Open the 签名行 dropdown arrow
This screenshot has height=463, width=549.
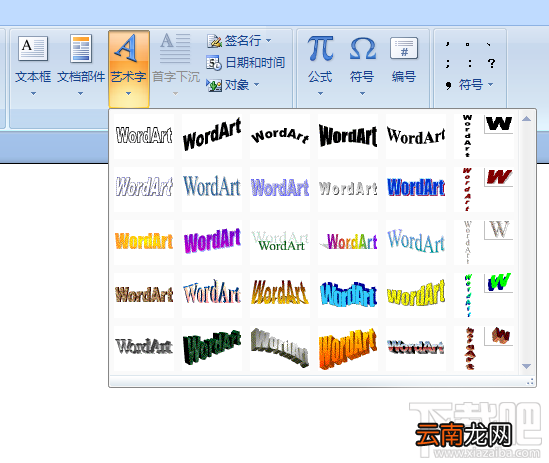click(x=269, y=41)
